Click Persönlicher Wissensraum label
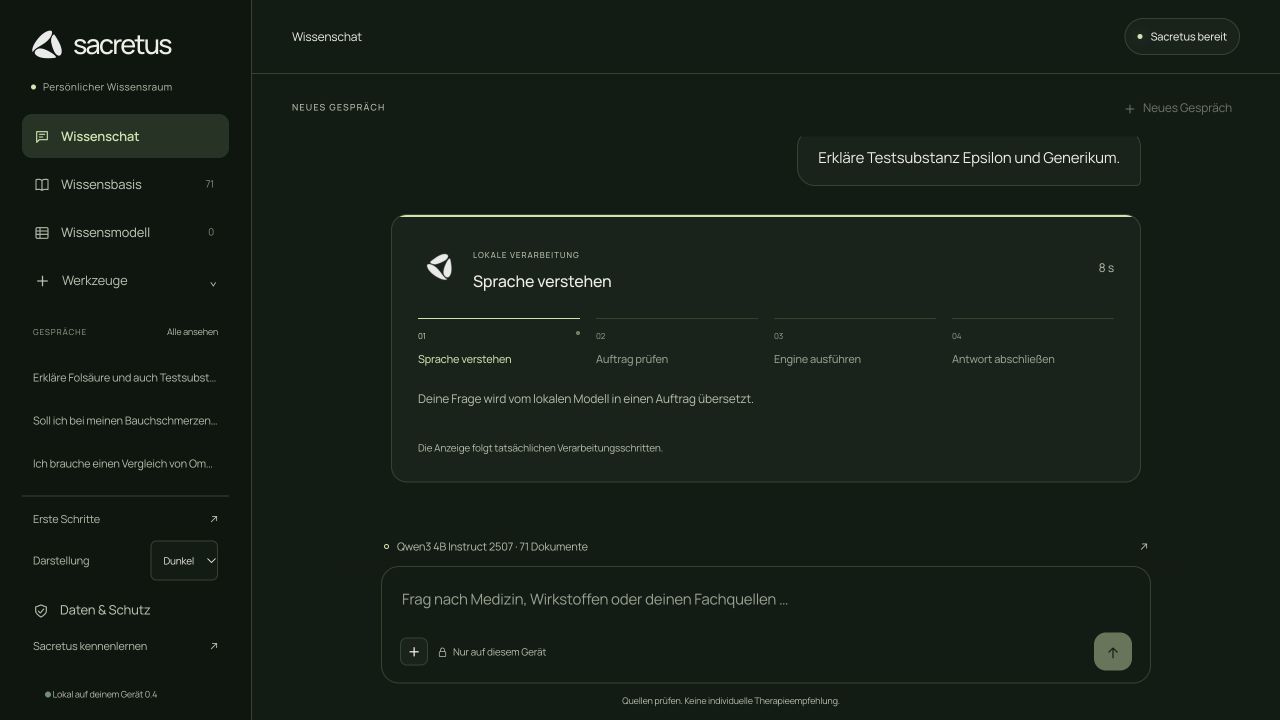The width and height of the screenshot is (1280, 720). [x=107, y=87]
